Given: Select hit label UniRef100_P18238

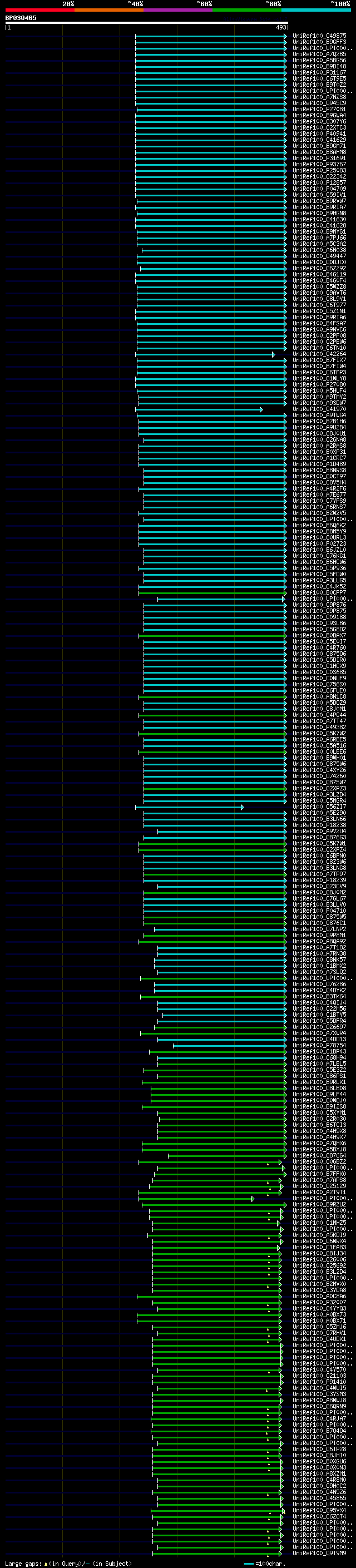Looking at the screenshot, I should click(x=319, y=825).
